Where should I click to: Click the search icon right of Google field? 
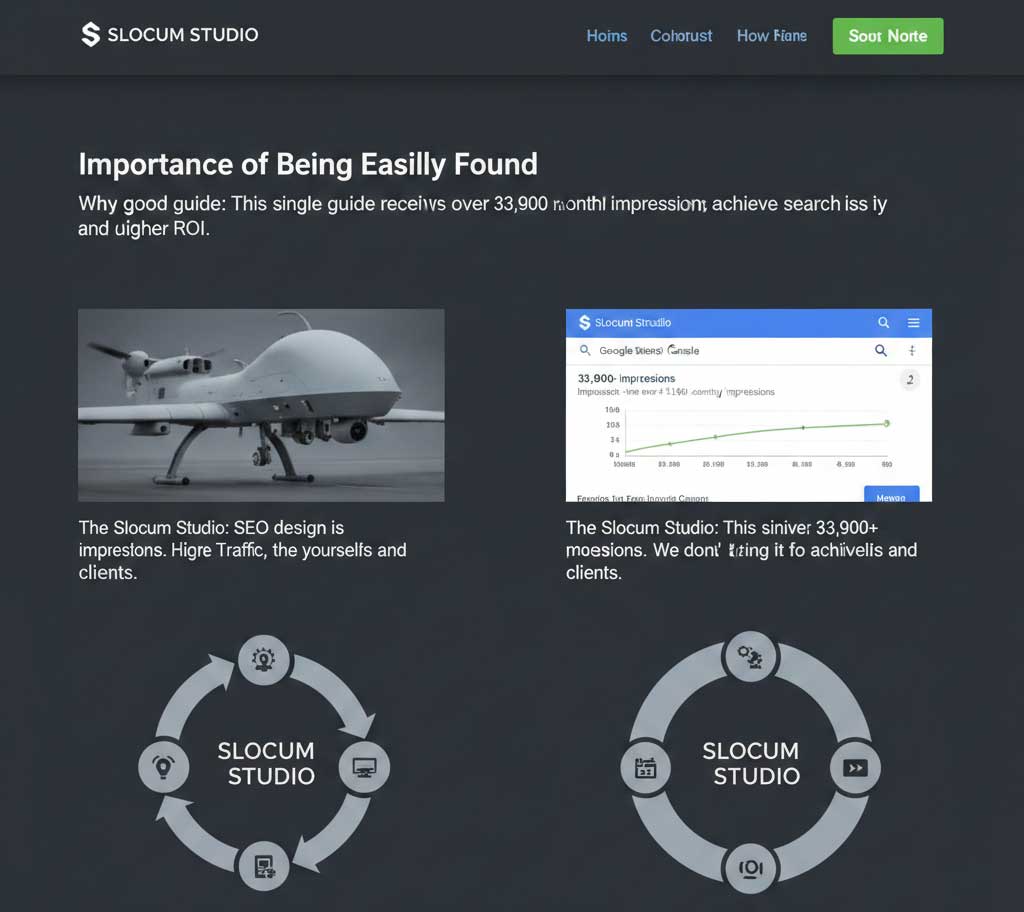tap(880, 351)
